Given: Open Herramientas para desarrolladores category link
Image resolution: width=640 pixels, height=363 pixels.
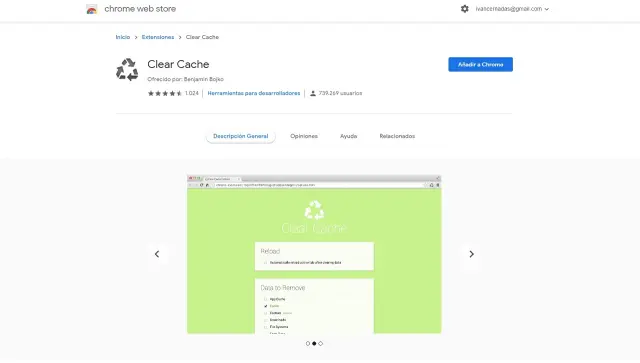Looking at the screenshot, I should [x=253, y=93].
